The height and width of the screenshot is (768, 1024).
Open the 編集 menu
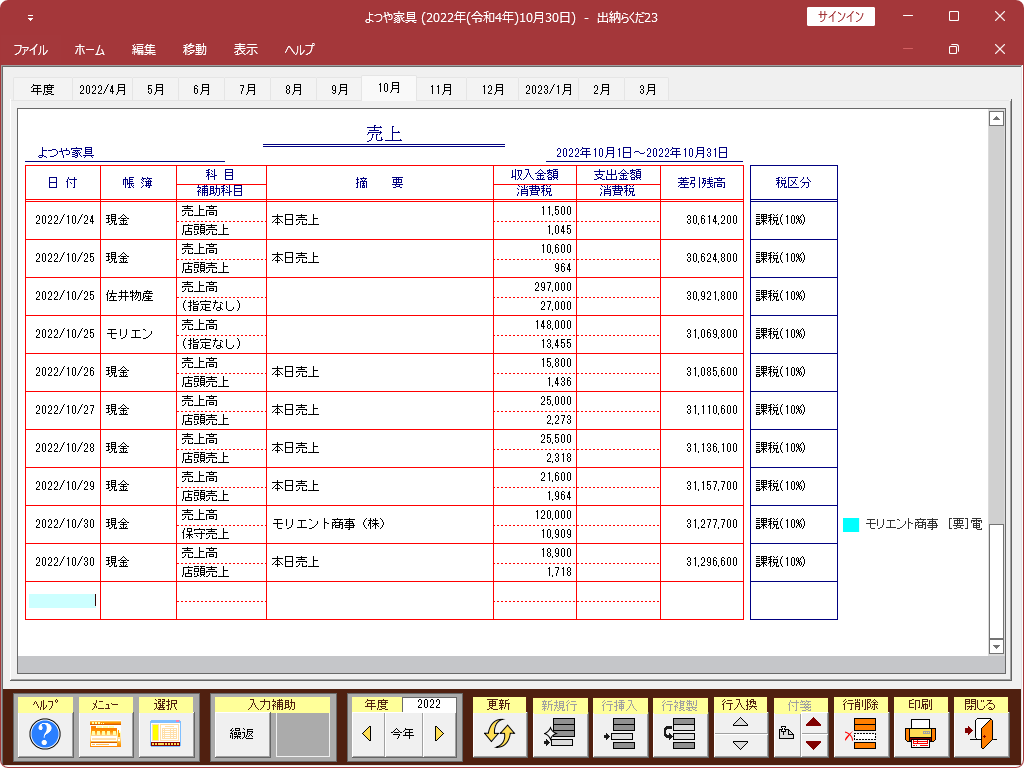point(144,50)
